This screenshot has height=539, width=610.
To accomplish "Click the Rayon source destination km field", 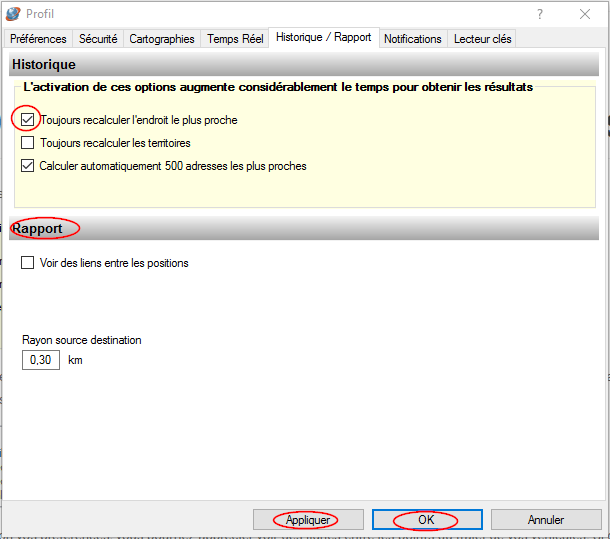I will [41, 360].
